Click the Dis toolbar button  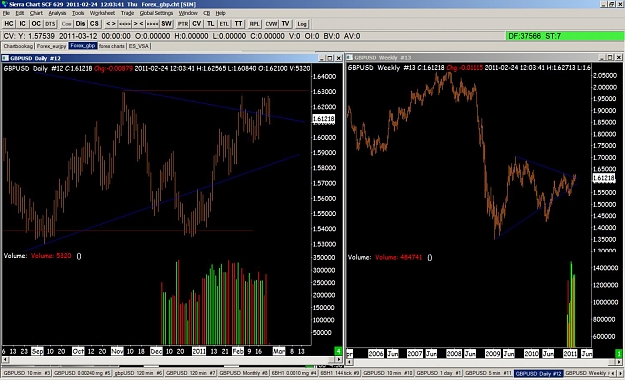pyautogui.click(x=80, y=24)
